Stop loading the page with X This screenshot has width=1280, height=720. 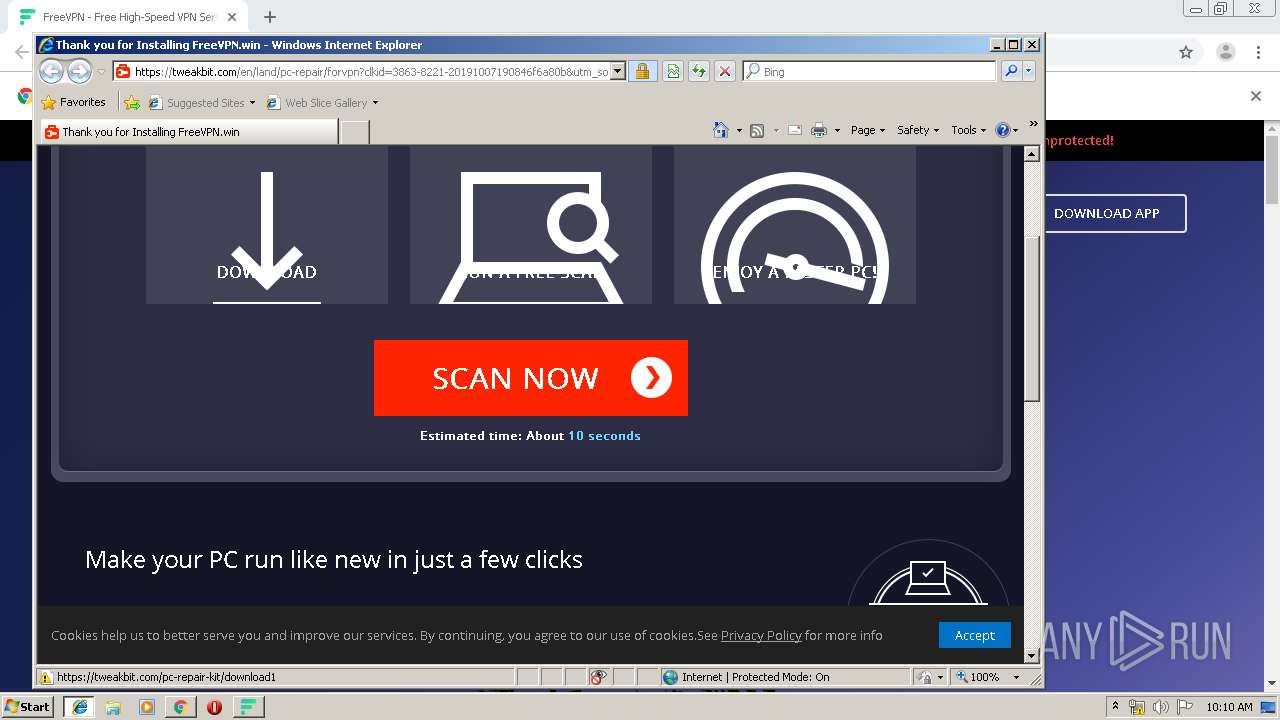725,72
